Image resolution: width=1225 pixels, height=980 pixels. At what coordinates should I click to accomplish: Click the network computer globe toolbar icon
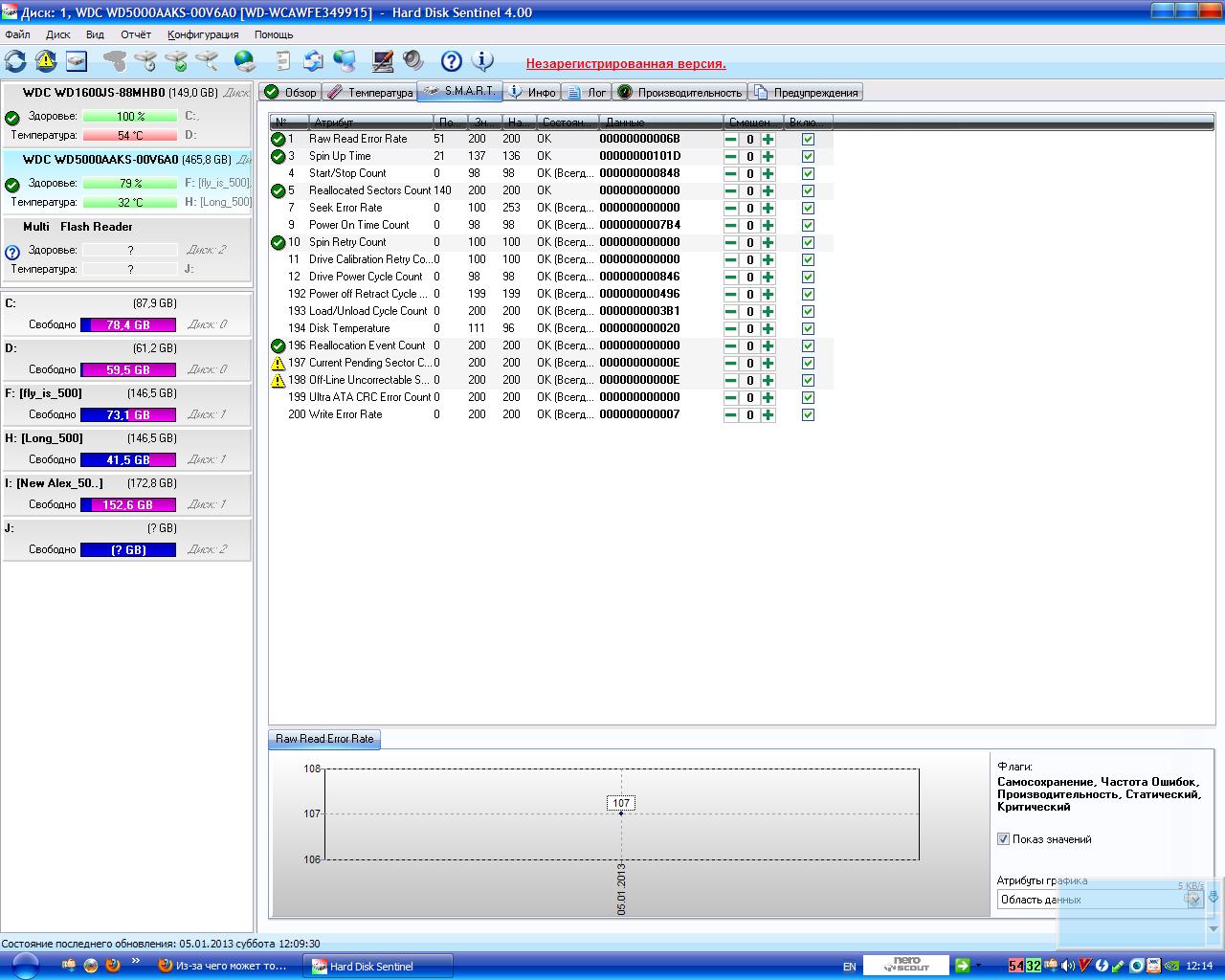pyautogui.click(x=345, y=61)
